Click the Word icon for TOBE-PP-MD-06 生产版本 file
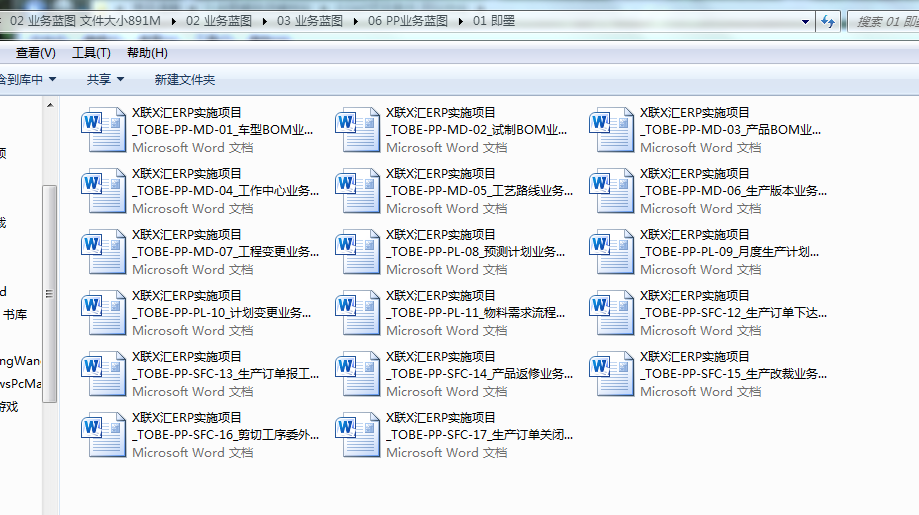 tap(611, 191)
